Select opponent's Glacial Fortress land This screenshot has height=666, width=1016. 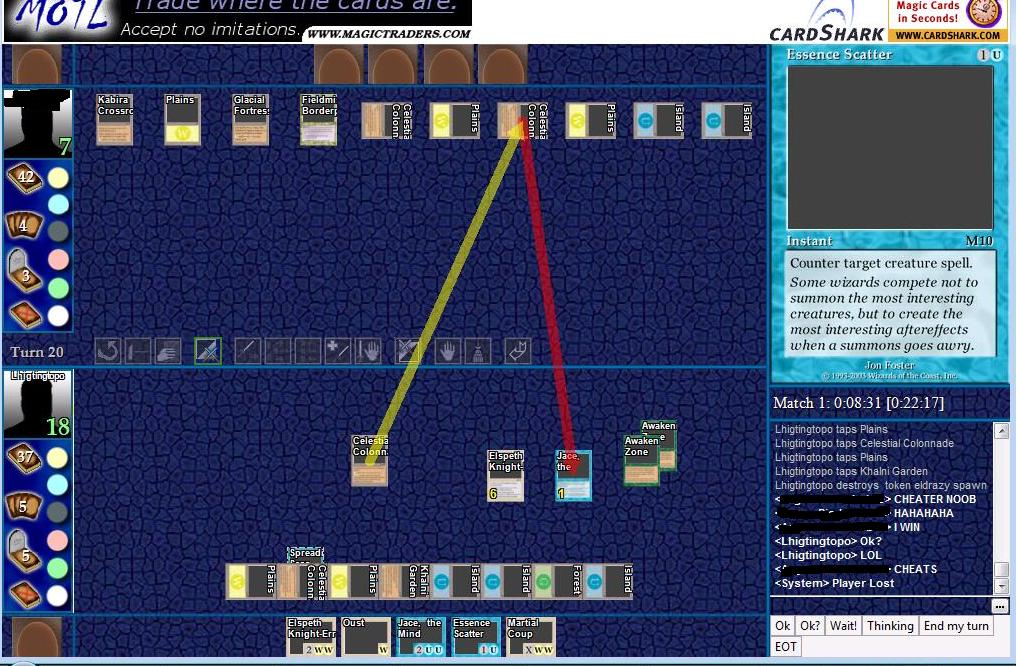[x=251, y=119]
